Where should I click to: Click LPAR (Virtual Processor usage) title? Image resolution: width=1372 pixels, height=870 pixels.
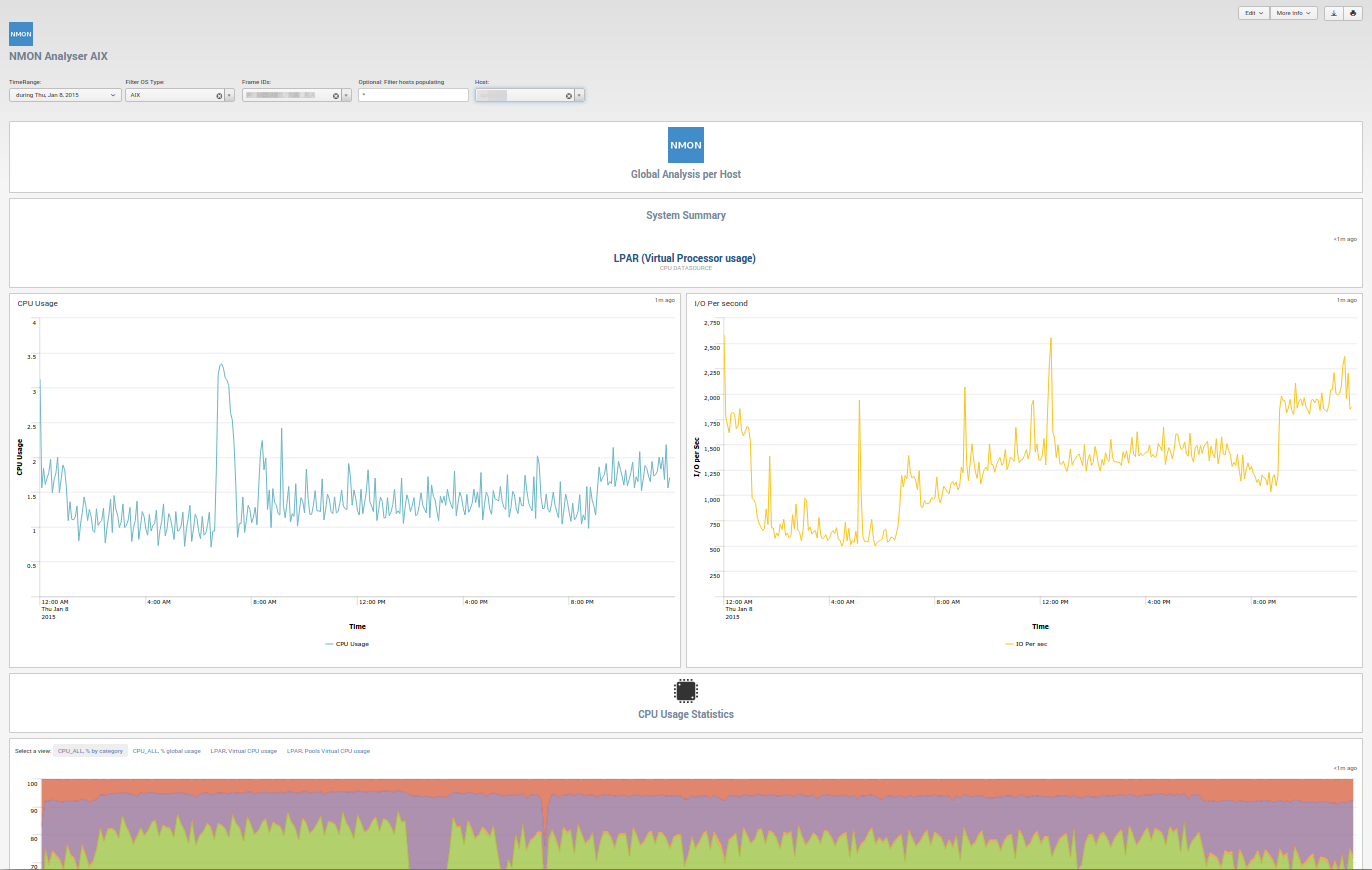pos(685,258)
